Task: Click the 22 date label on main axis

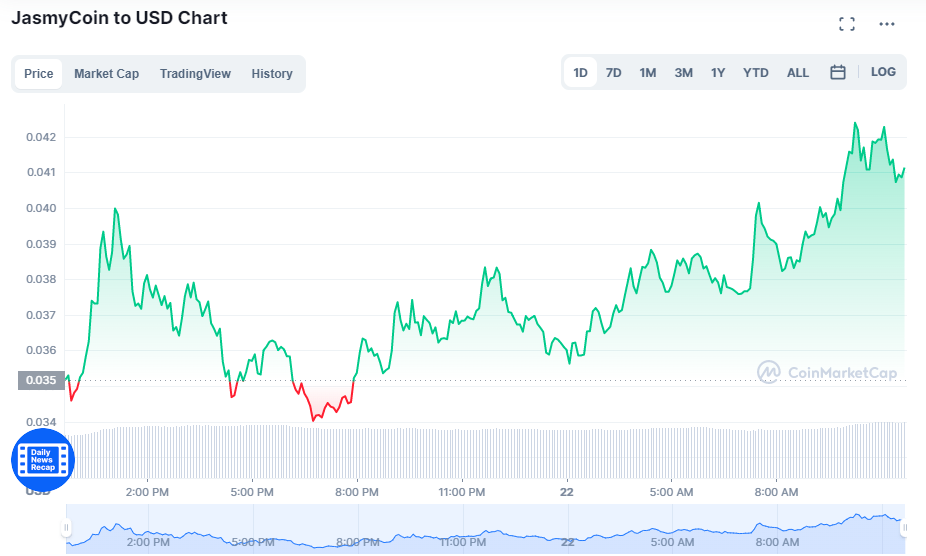Action: [x=566, y=492]
